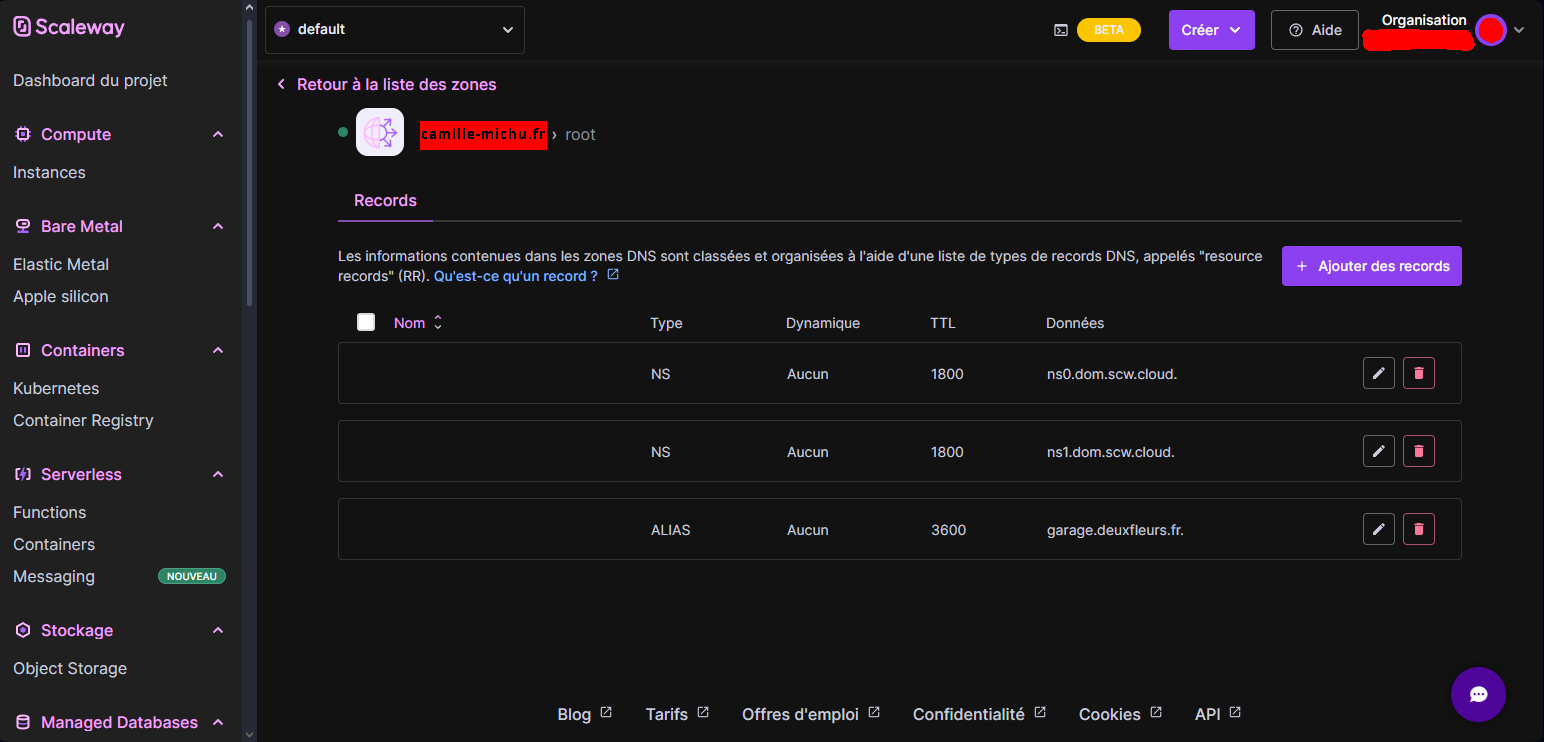The image size is (1544, 742).
Task: Click the DNS zone globe icon
Action: click(x=380, y=132)
